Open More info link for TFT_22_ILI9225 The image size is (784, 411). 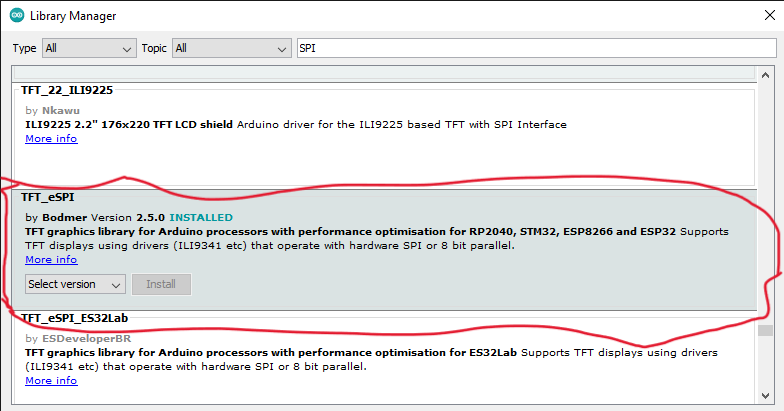pyautogui.click(x=51, y=139)
